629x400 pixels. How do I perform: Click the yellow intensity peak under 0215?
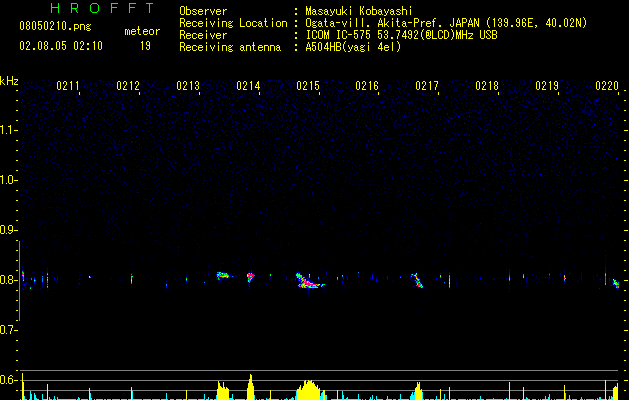(309, 390)
